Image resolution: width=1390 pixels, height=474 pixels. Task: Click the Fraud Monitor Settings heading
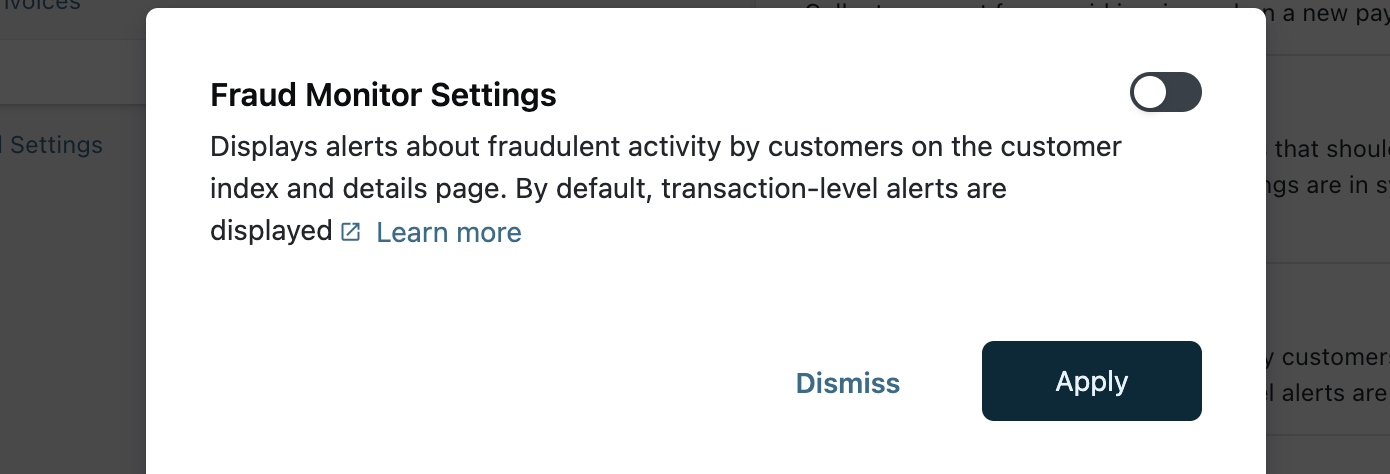(x=383, y=95)
